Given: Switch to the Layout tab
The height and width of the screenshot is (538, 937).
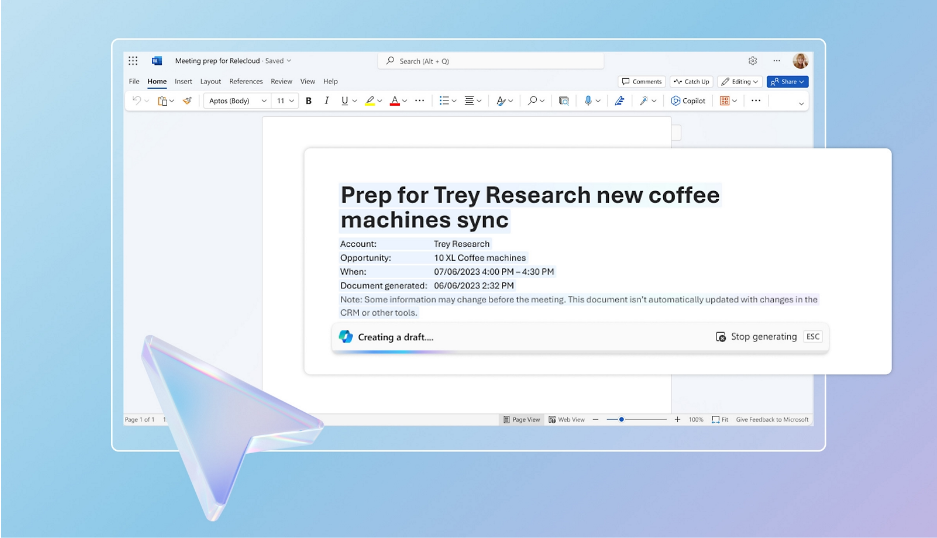Looking at the screenshot, I should click(210, 81).
